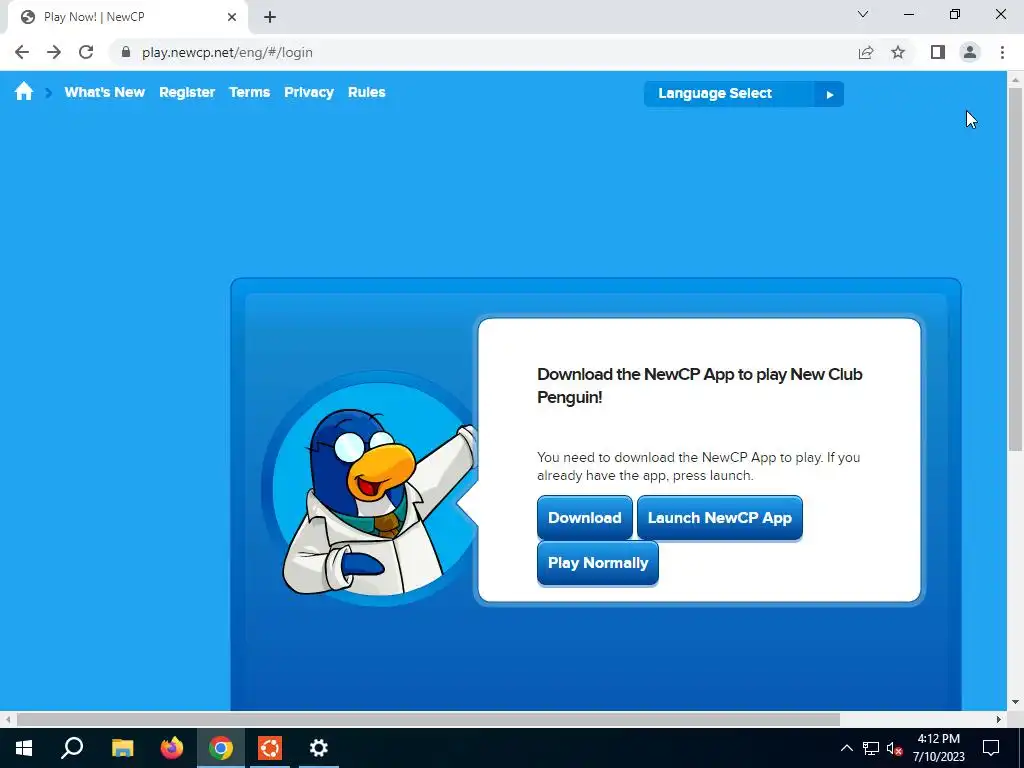Click heading 'Download the NewCP App to play'

(699, 385)
